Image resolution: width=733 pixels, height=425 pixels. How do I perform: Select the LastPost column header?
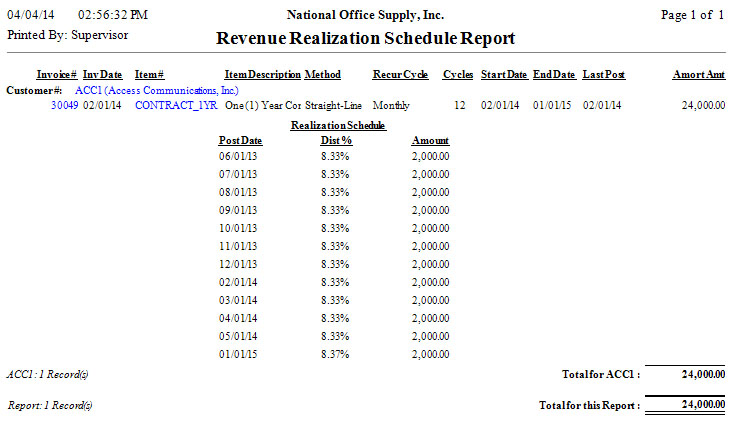tap(604, 75)
